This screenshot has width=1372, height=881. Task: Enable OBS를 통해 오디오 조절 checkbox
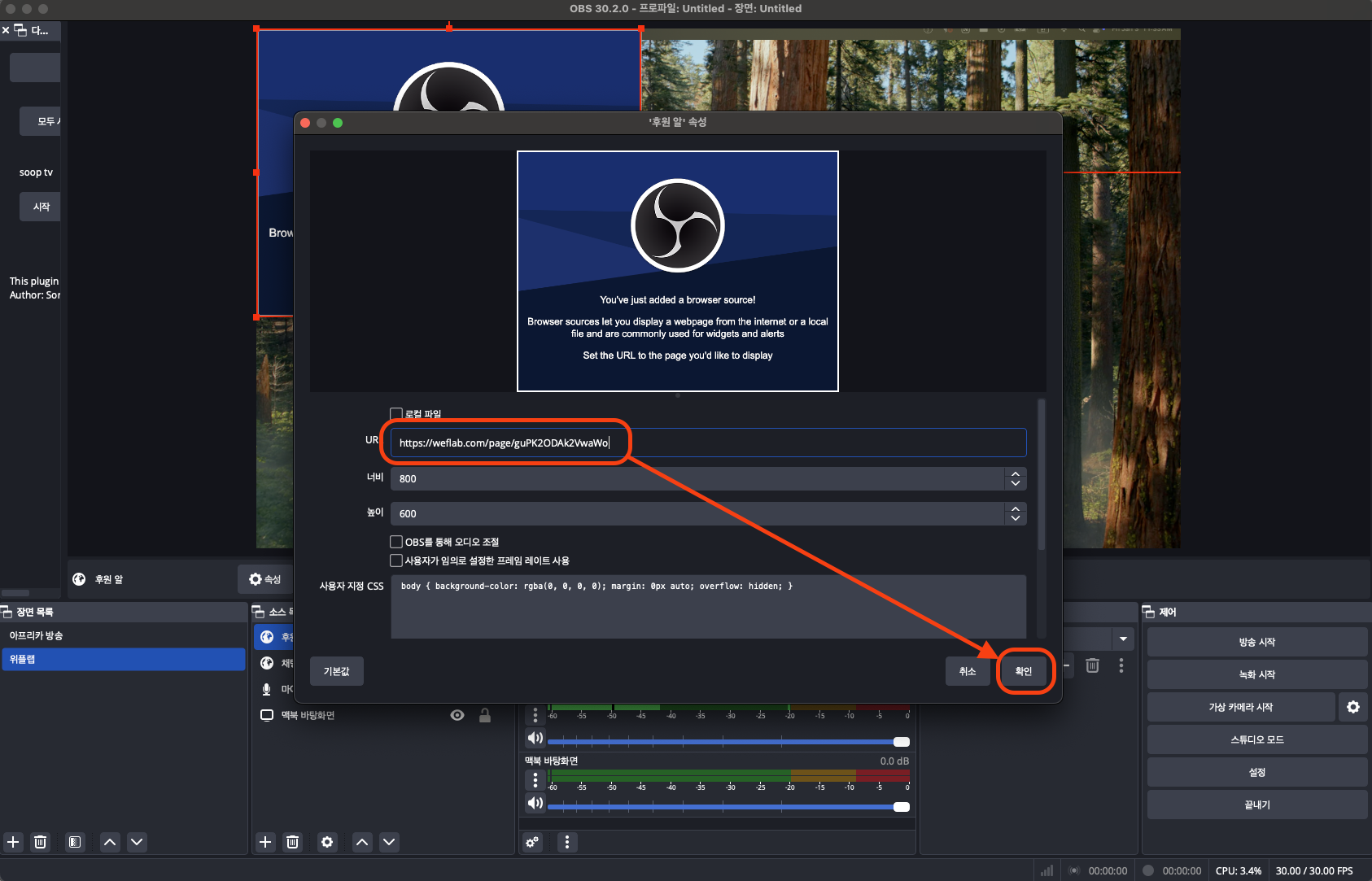396,542
